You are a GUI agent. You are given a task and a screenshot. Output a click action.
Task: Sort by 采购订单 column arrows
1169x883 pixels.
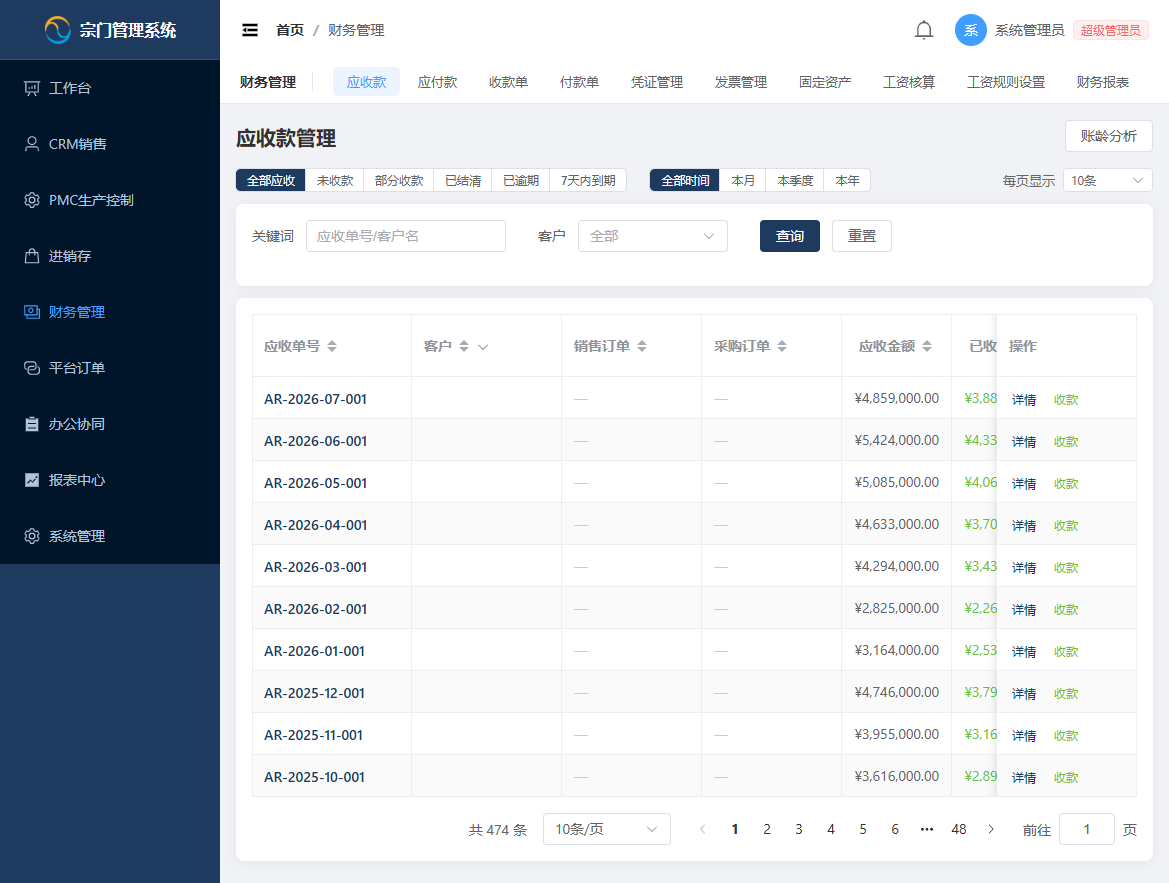pyautogui.click(x=782, y=346)
